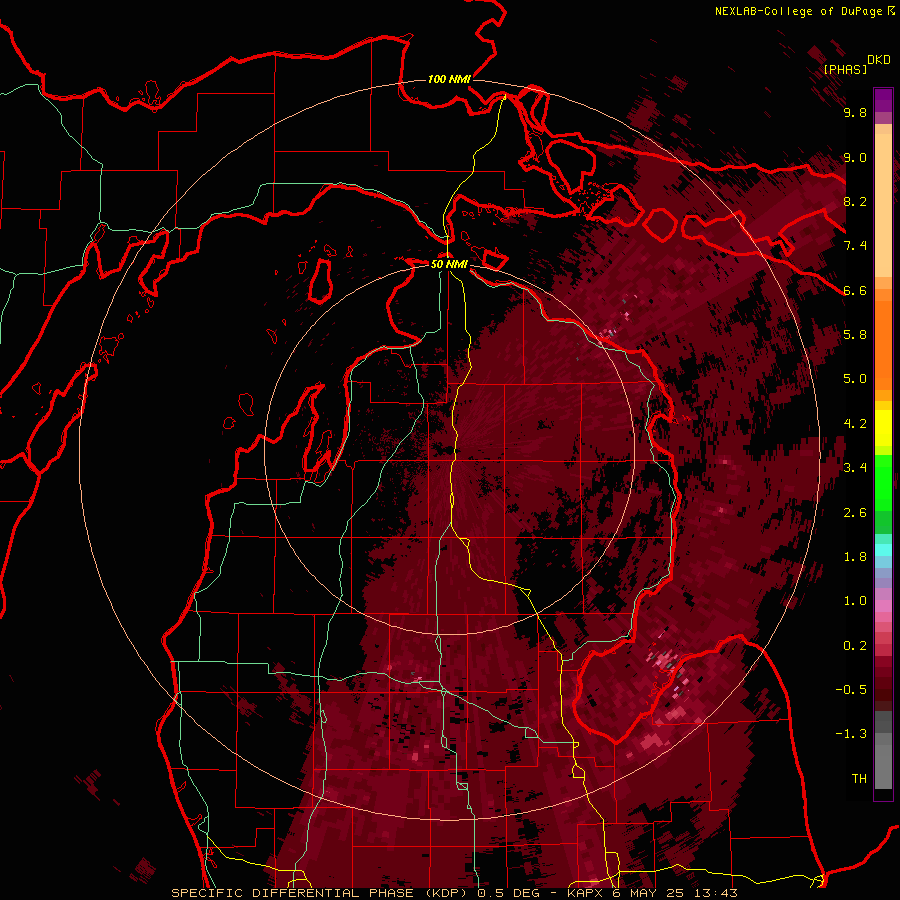The image size is (900, 900).
Task: Click the [PHAS] units label
Action: pyautogui.click(x=845, y=70)
